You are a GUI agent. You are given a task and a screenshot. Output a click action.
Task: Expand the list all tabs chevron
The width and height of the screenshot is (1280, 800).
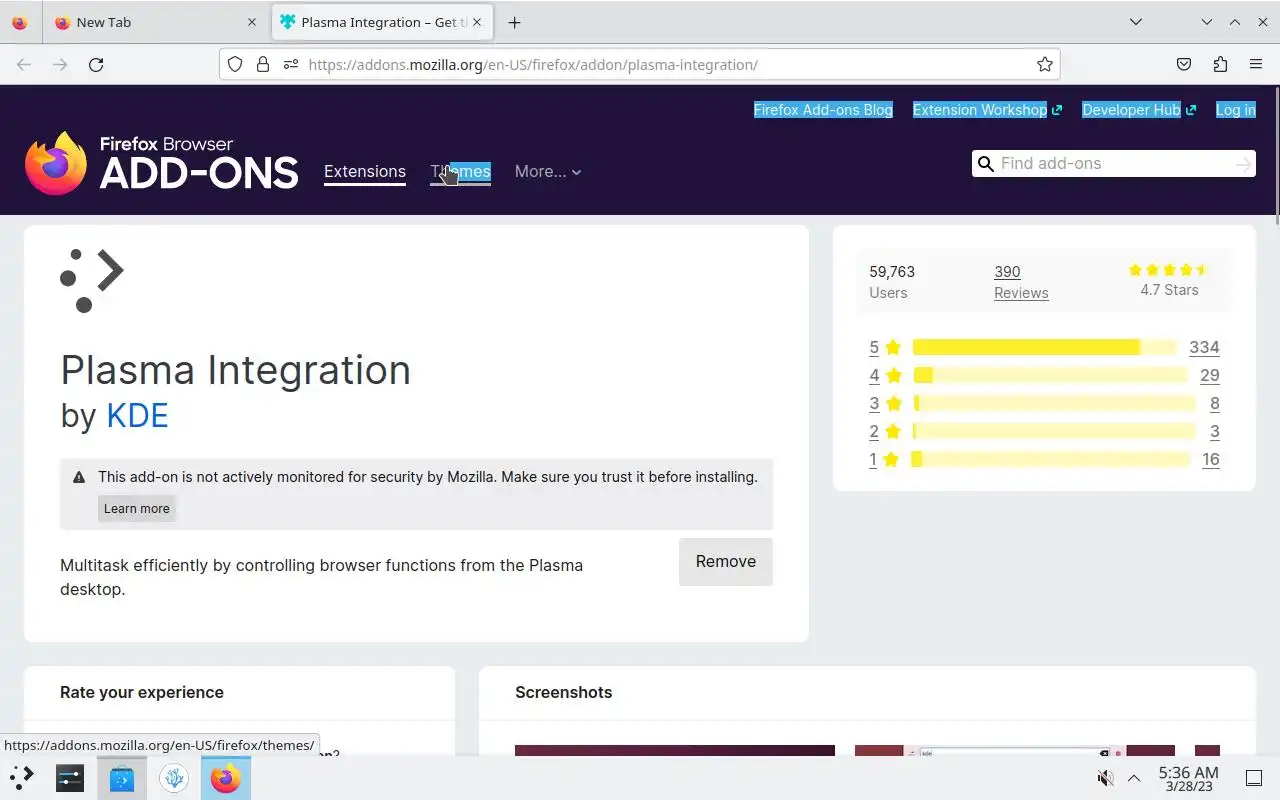pyautogui.click(x=1136, y=22)
